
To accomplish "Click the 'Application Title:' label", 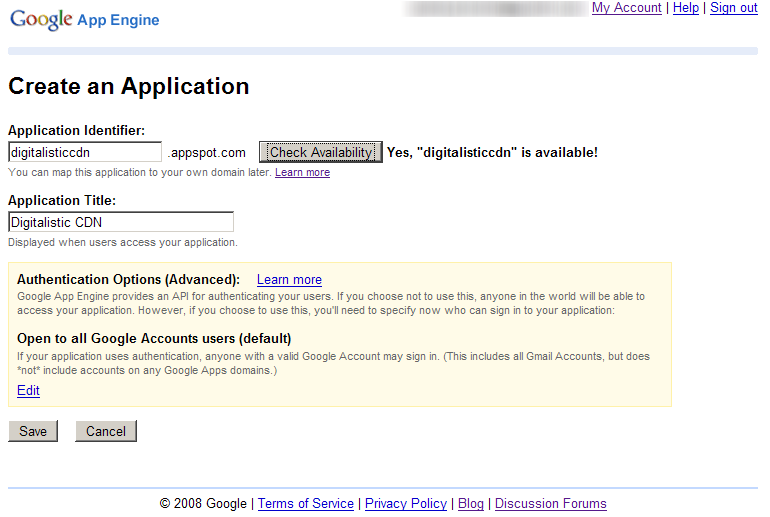I will pos(62,200).
